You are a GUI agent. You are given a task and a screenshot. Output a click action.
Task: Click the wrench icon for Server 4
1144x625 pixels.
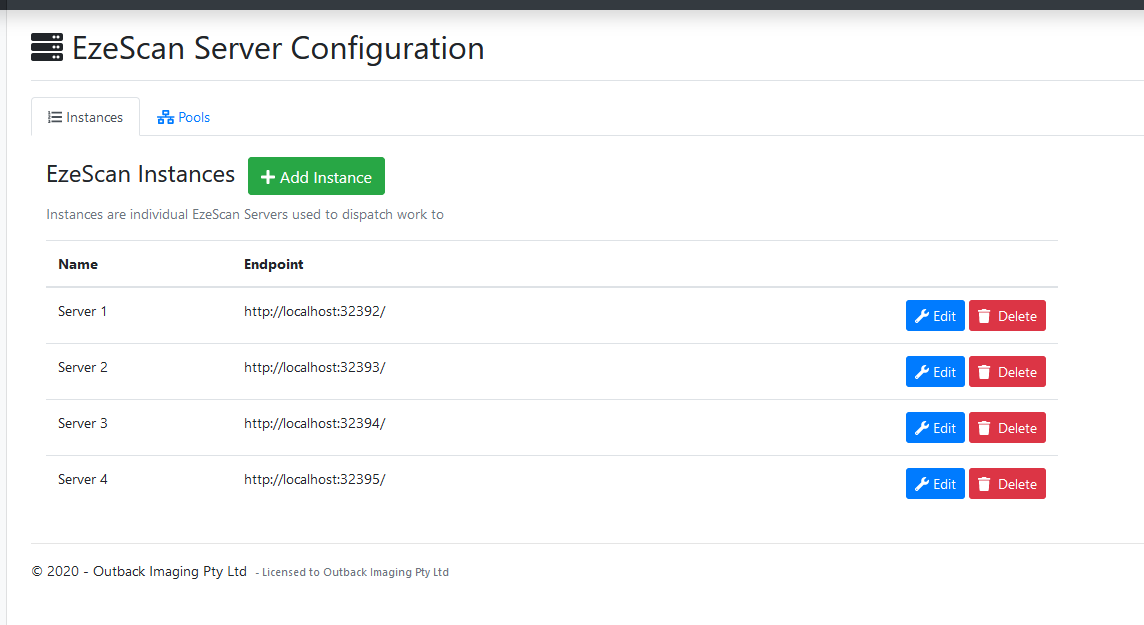[922, 484]
